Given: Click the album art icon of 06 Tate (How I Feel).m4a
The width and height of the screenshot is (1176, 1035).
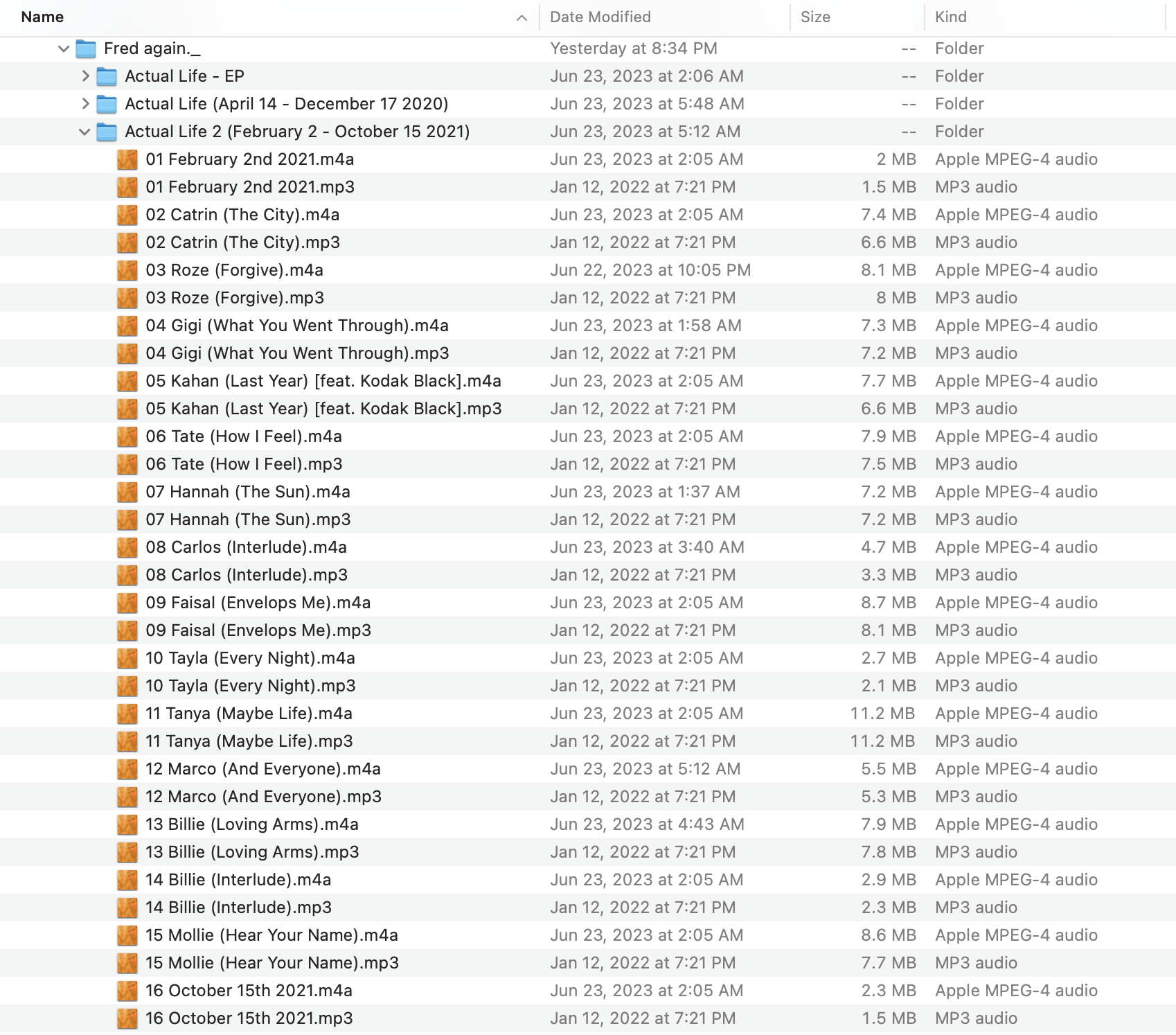Looking at the screenshot, I should (127, 436).
